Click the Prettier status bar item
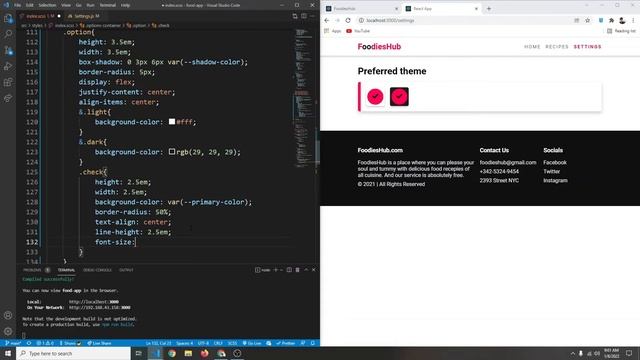The height and width of the screenshot is (360, 640). point(286,343)
